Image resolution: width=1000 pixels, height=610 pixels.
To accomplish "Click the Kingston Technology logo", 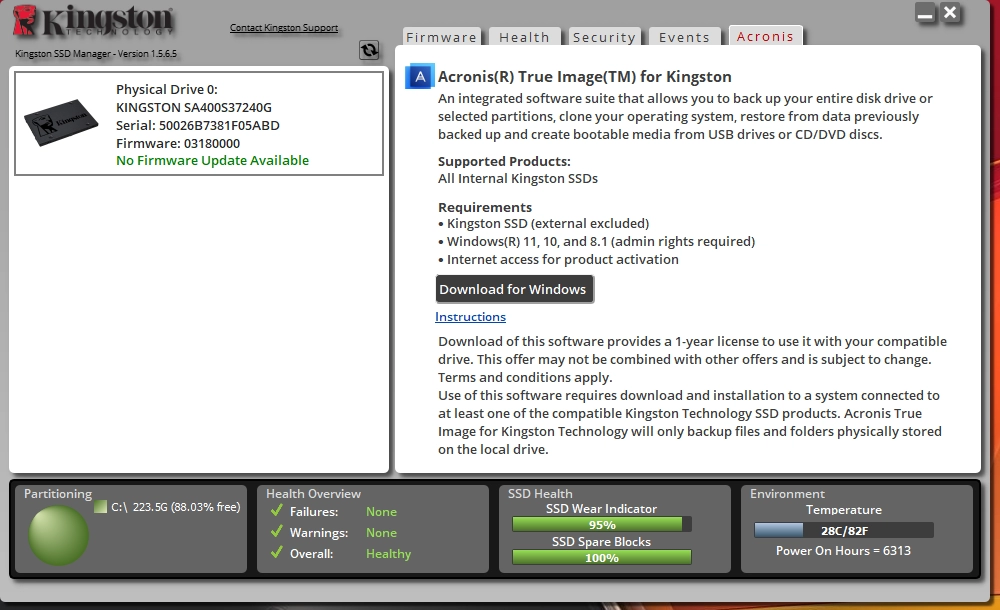I will [94, 20].
